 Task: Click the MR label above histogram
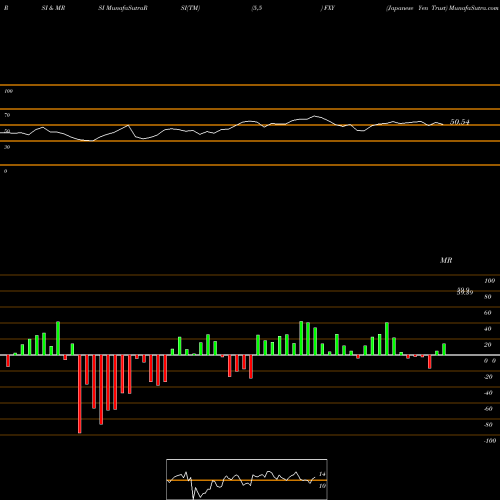[x=446, y=260]
